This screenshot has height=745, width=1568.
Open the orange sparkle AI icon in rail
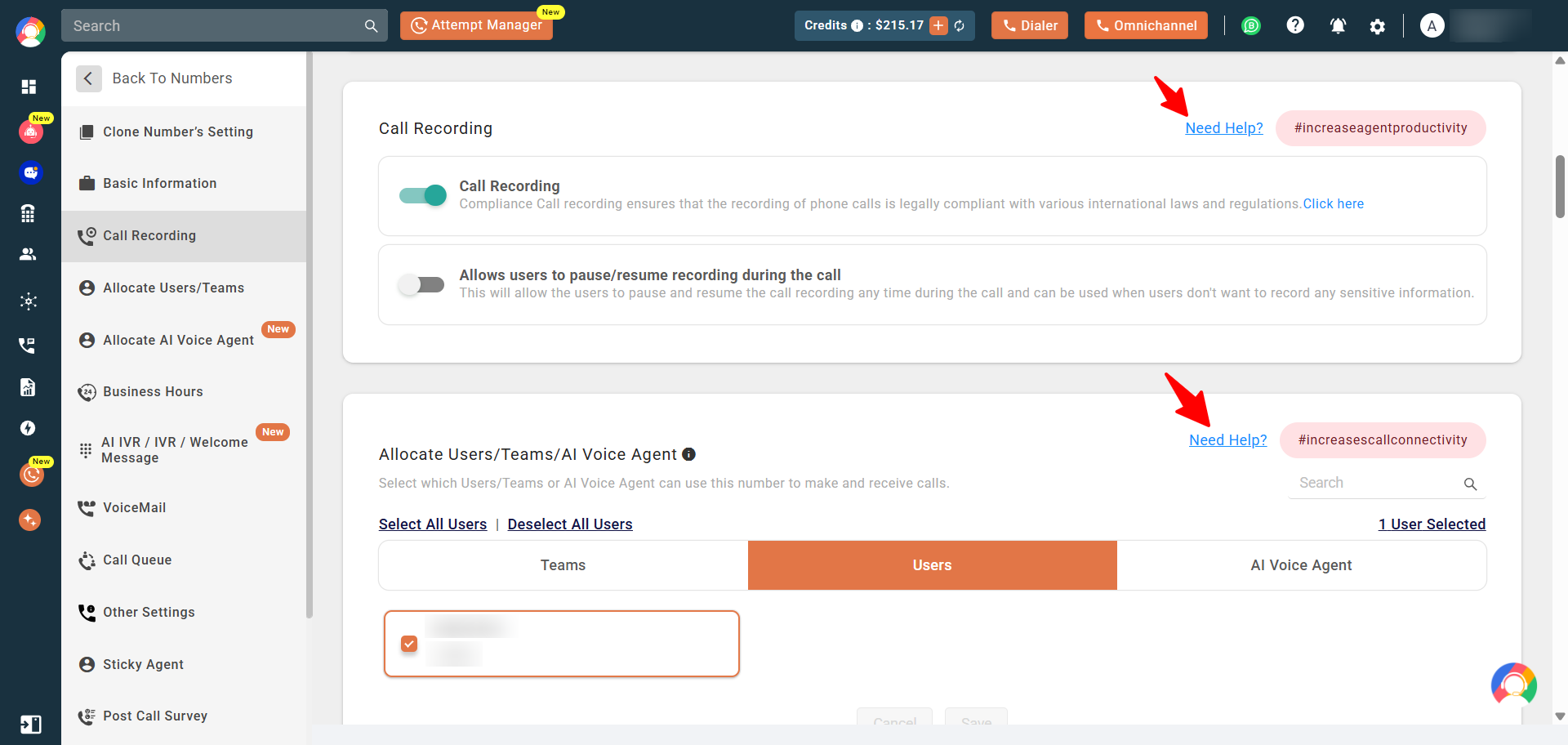point(29,520)
